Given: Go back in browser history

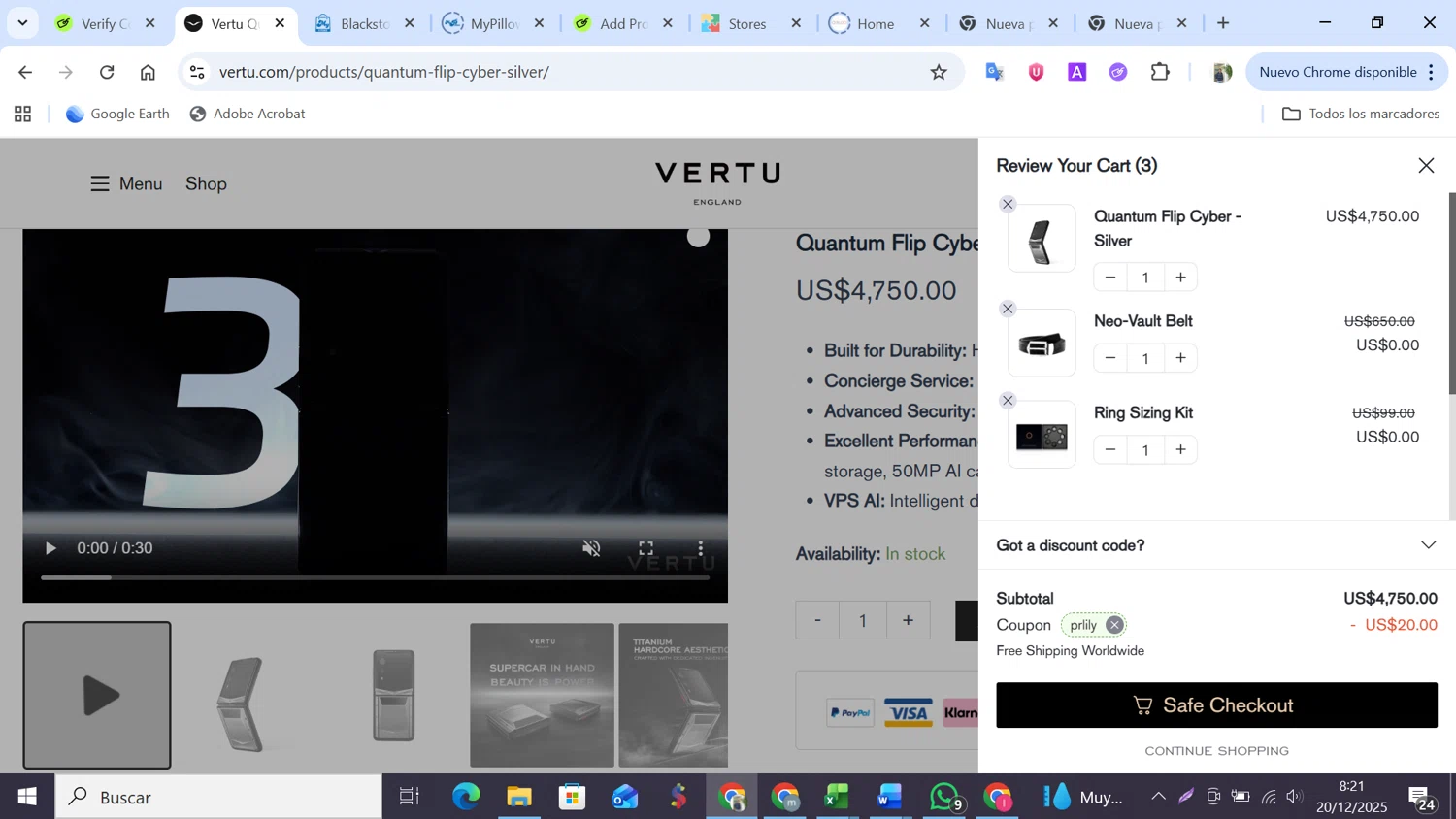Looking at the screenshot, I should (x=25, y=72).
